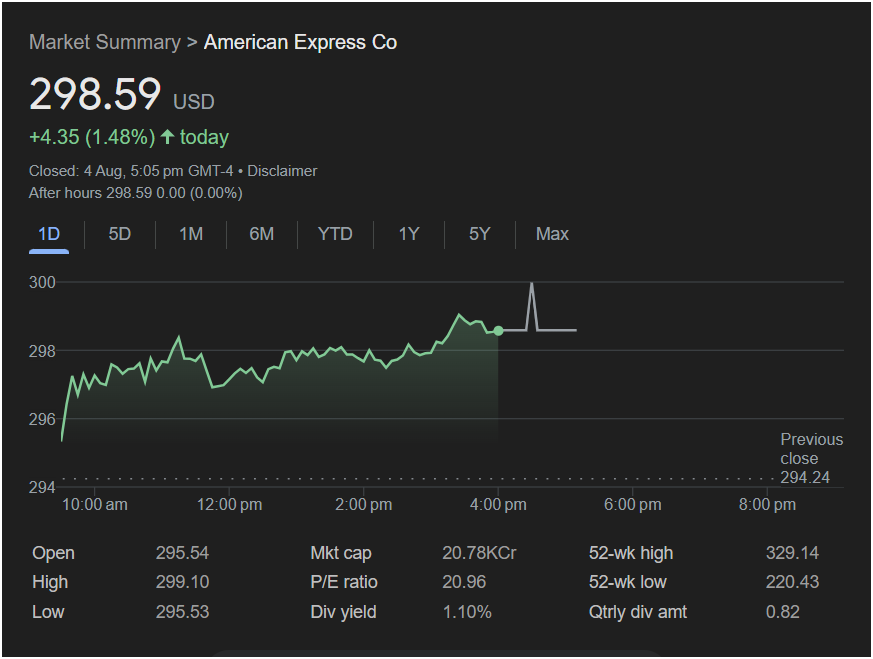
Task: Click the Previous close 294.24 label
Action: [x=811, y=458]
